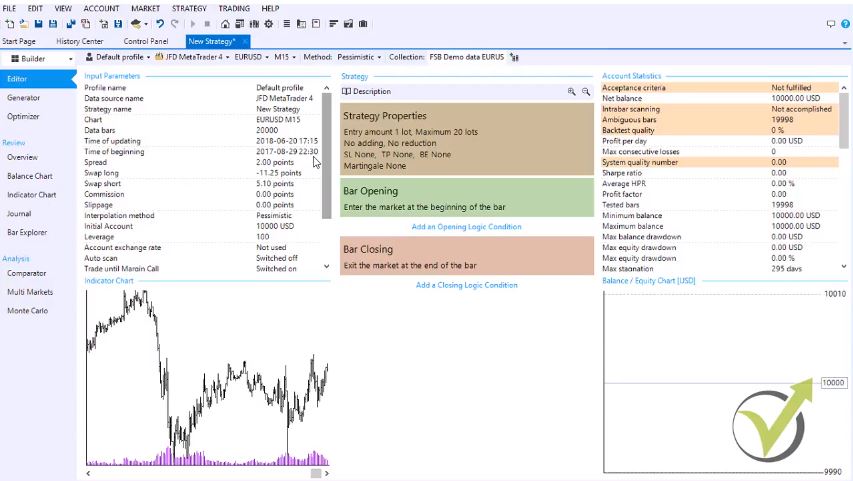Click the home icon in toolbar
Image resolution: width=853 pixels, height=481 pixels.
(x=224, y=23)
